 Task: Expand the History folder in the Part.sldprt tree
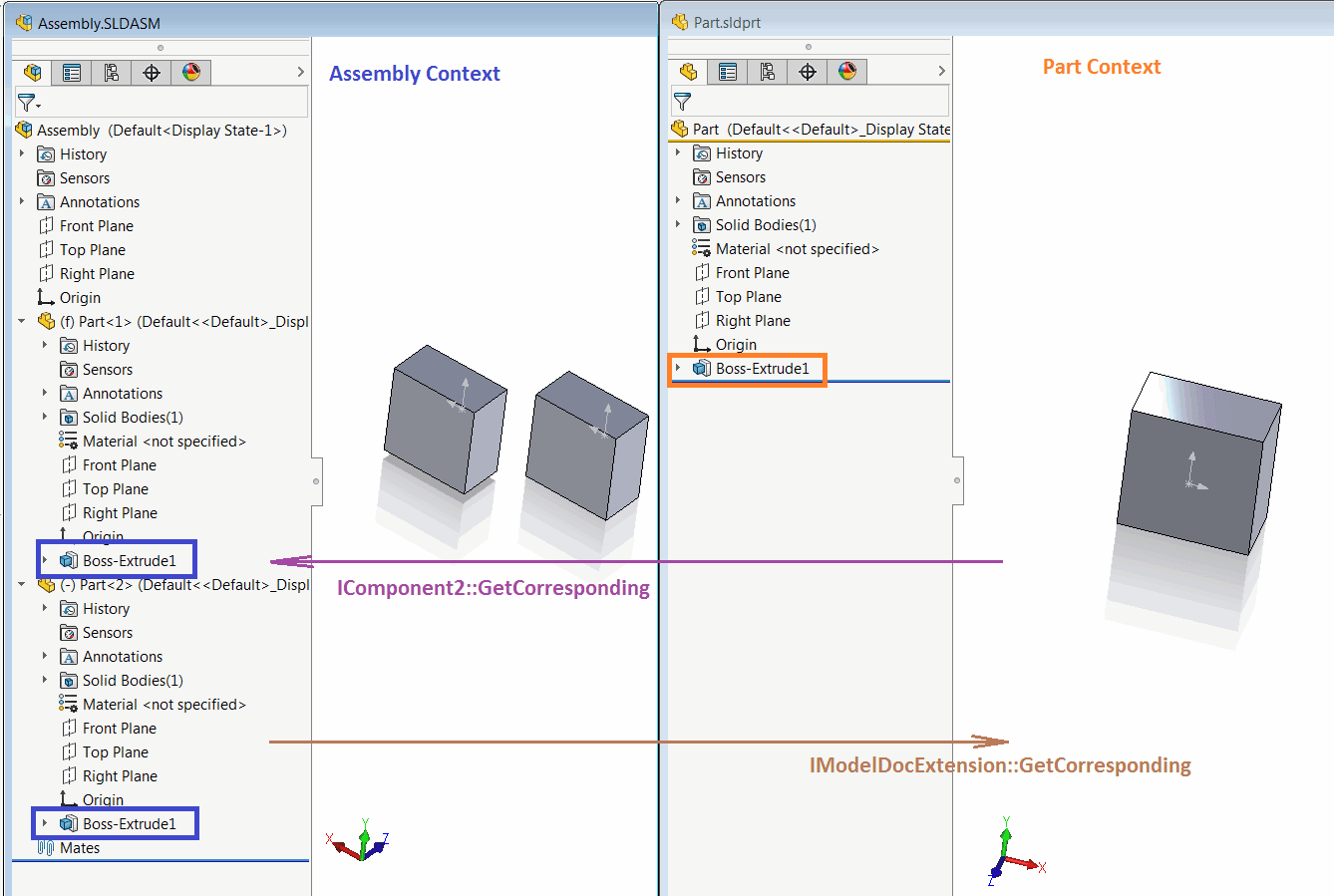pos(680,152)
